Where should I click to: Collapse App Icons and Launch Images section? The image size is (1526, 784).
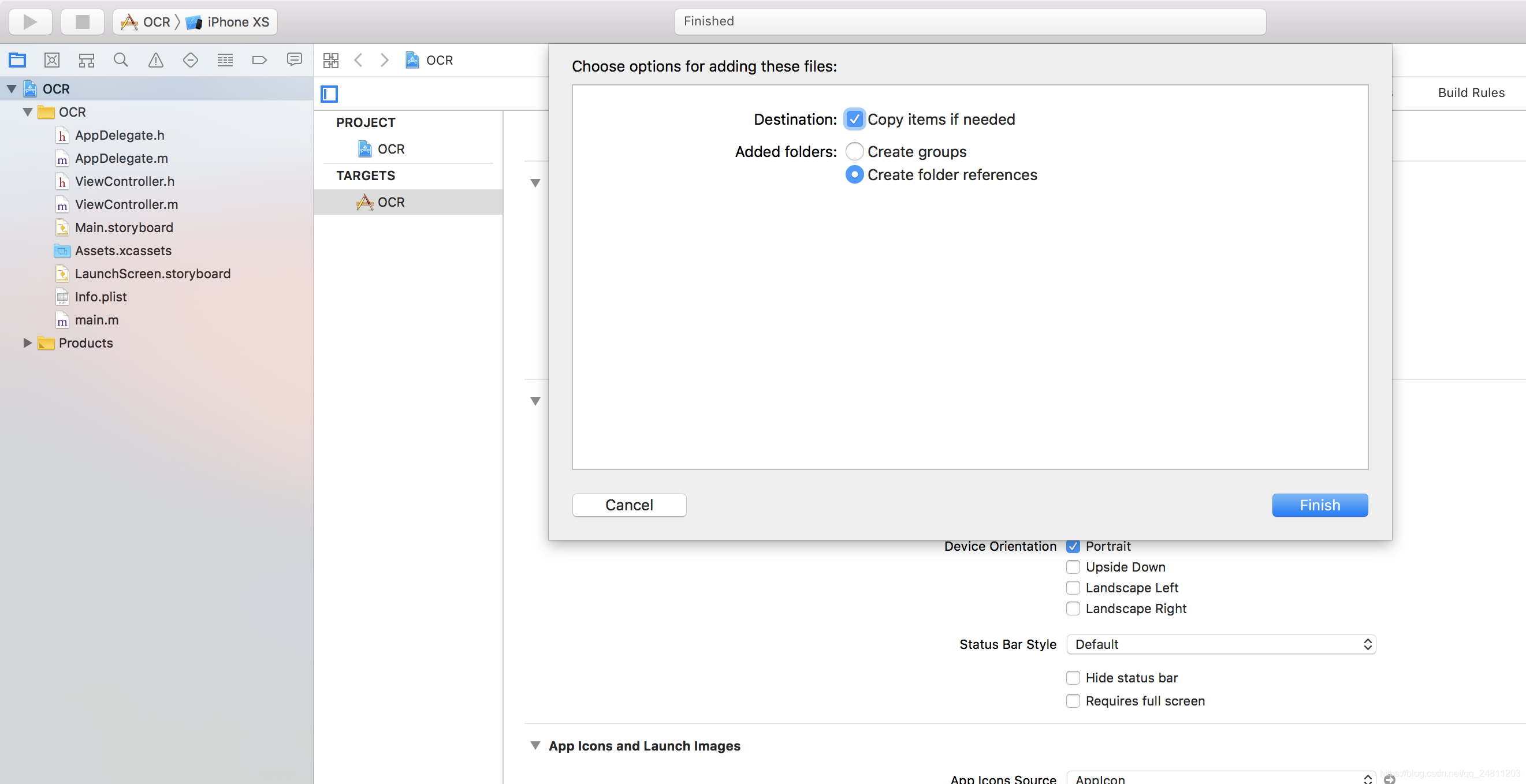[535, 745]
